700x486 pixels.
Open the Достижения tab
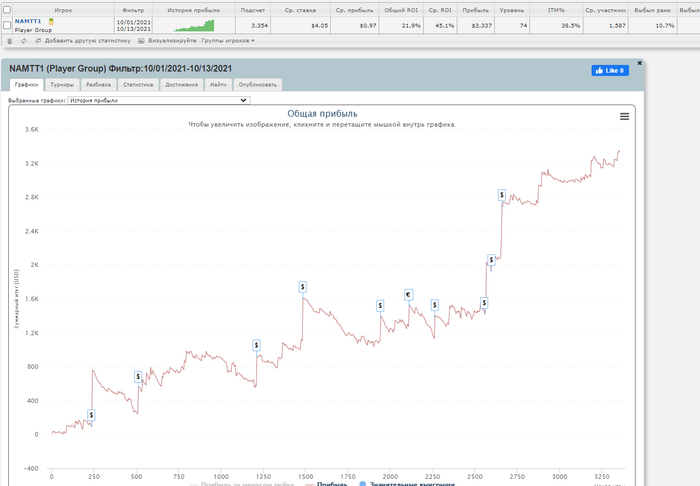(x=181, y=84)
